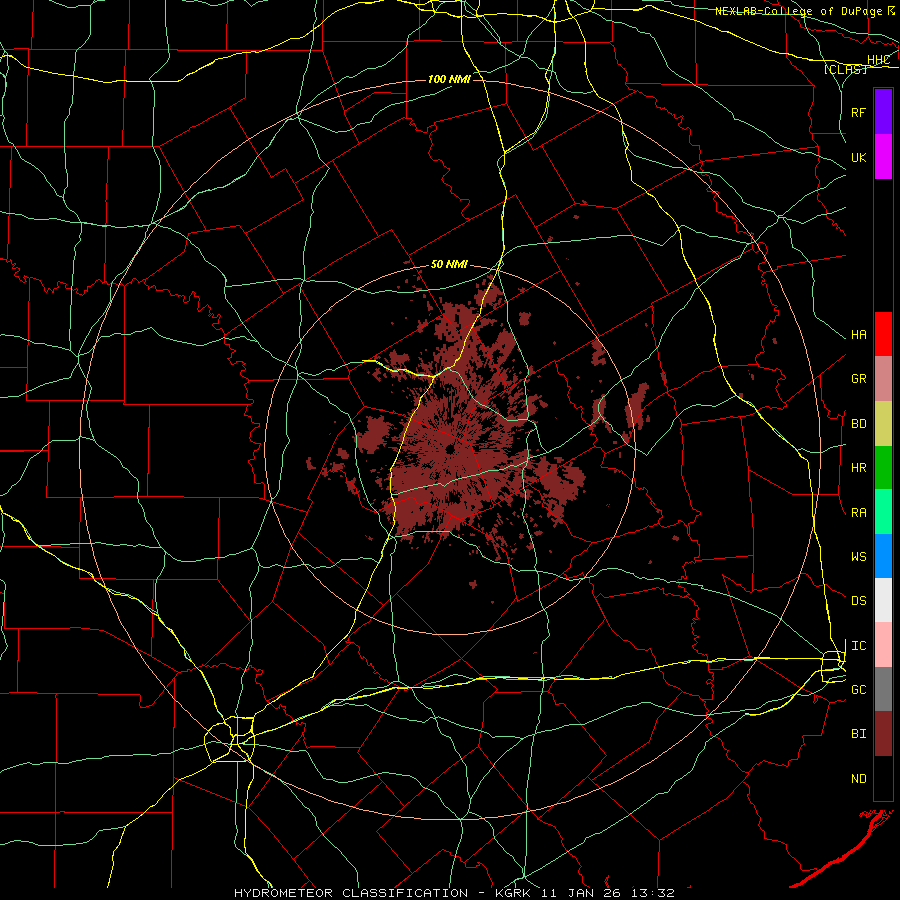Viewport: 900px width, 900px height.
Task: Click the RF legend label
Action: (858, 112)
